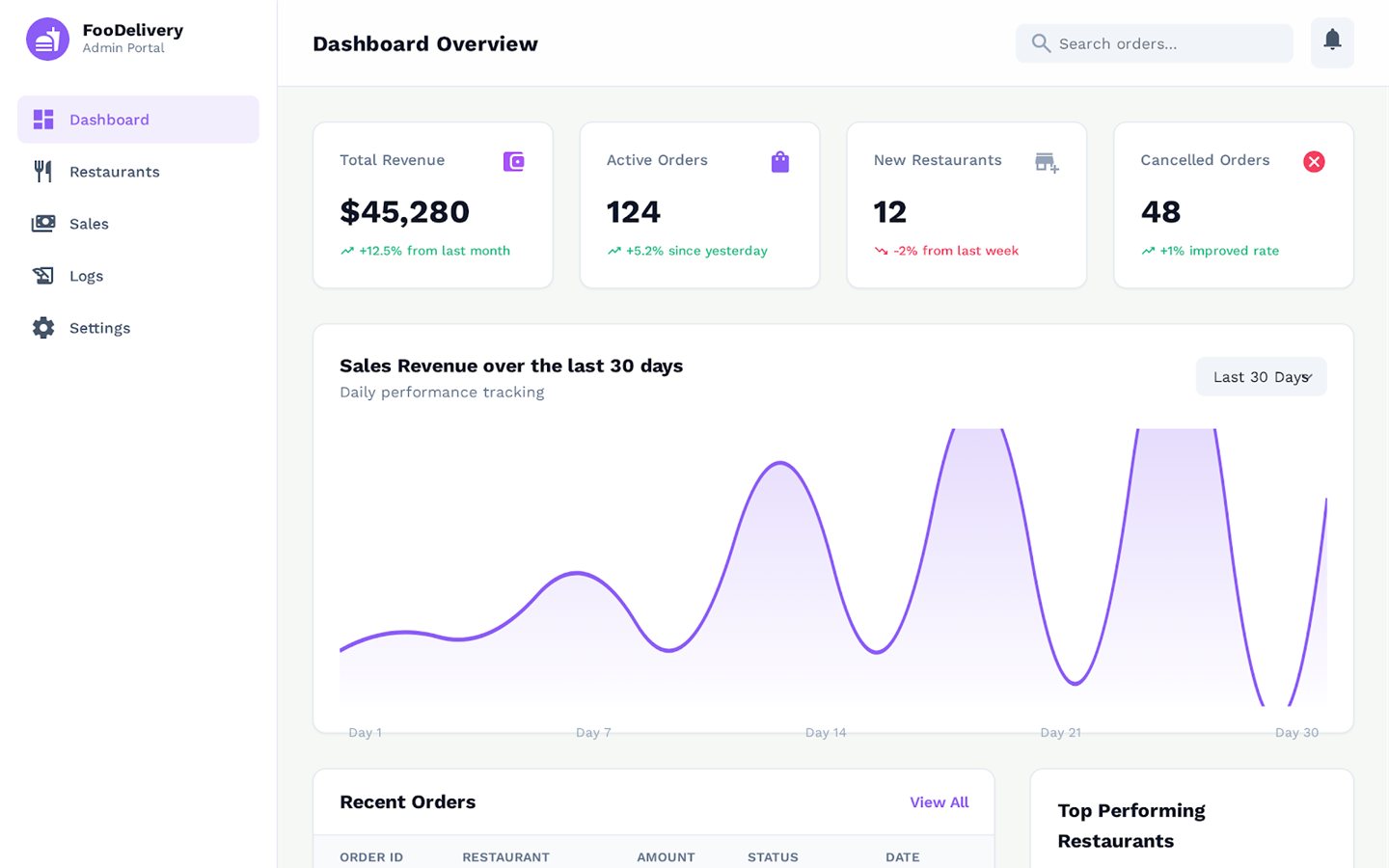
Task: Click the 12 new restaurants value
Action: [x=889, y=211]
